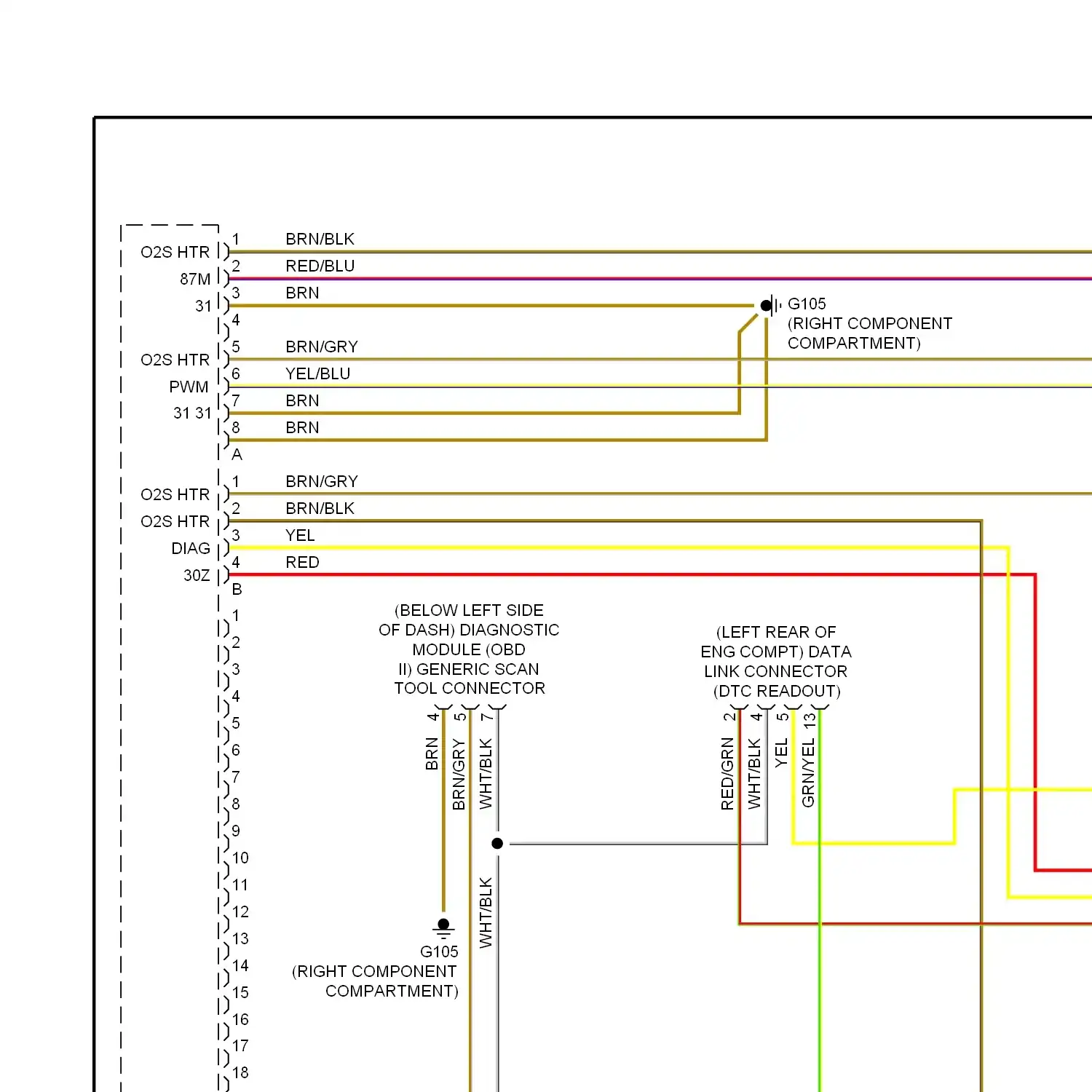Click the 30Z terminal label

click(197, 576)
